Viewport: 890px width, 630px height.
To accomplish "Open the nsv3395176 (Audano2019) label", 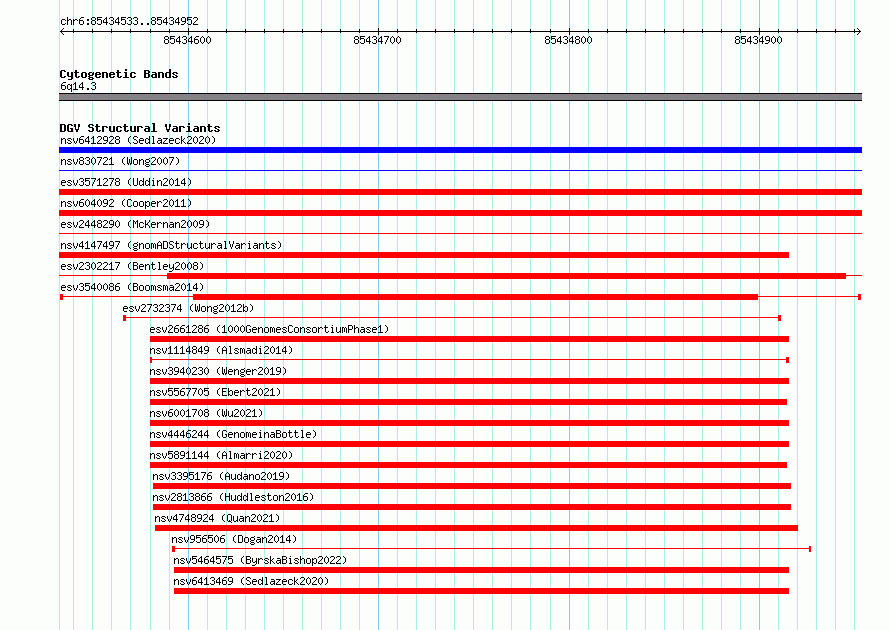I will (221, 476).
